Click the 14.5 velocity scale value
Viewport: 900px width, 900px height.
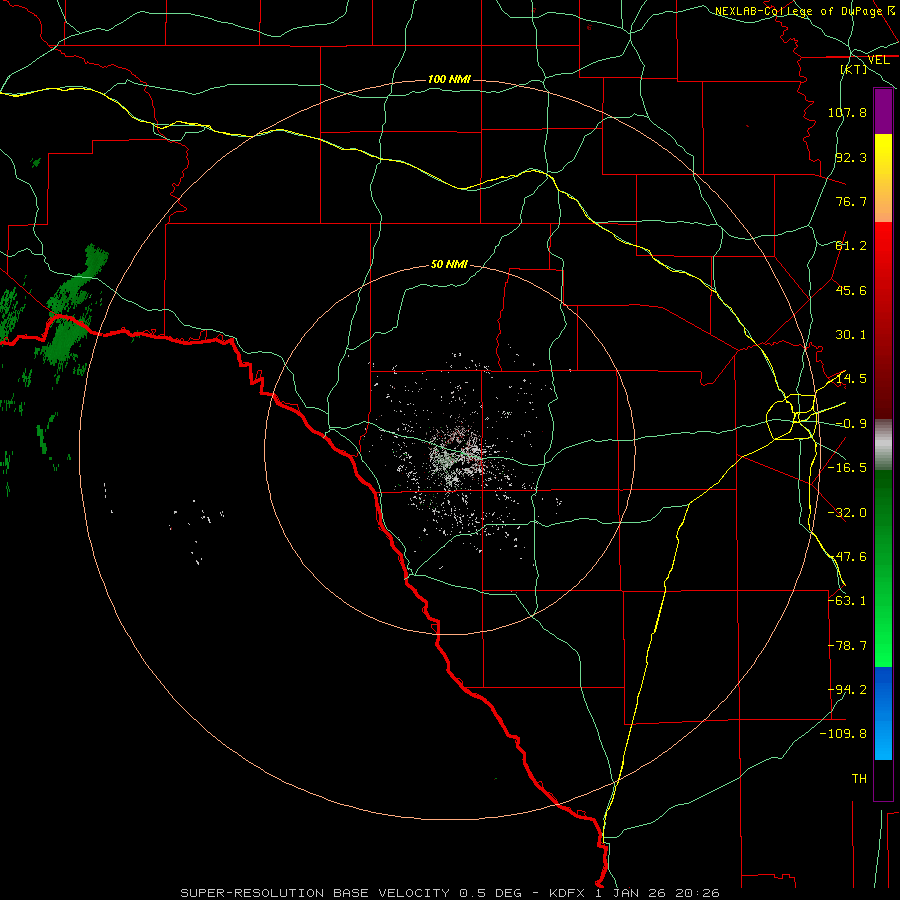point(851,379)
